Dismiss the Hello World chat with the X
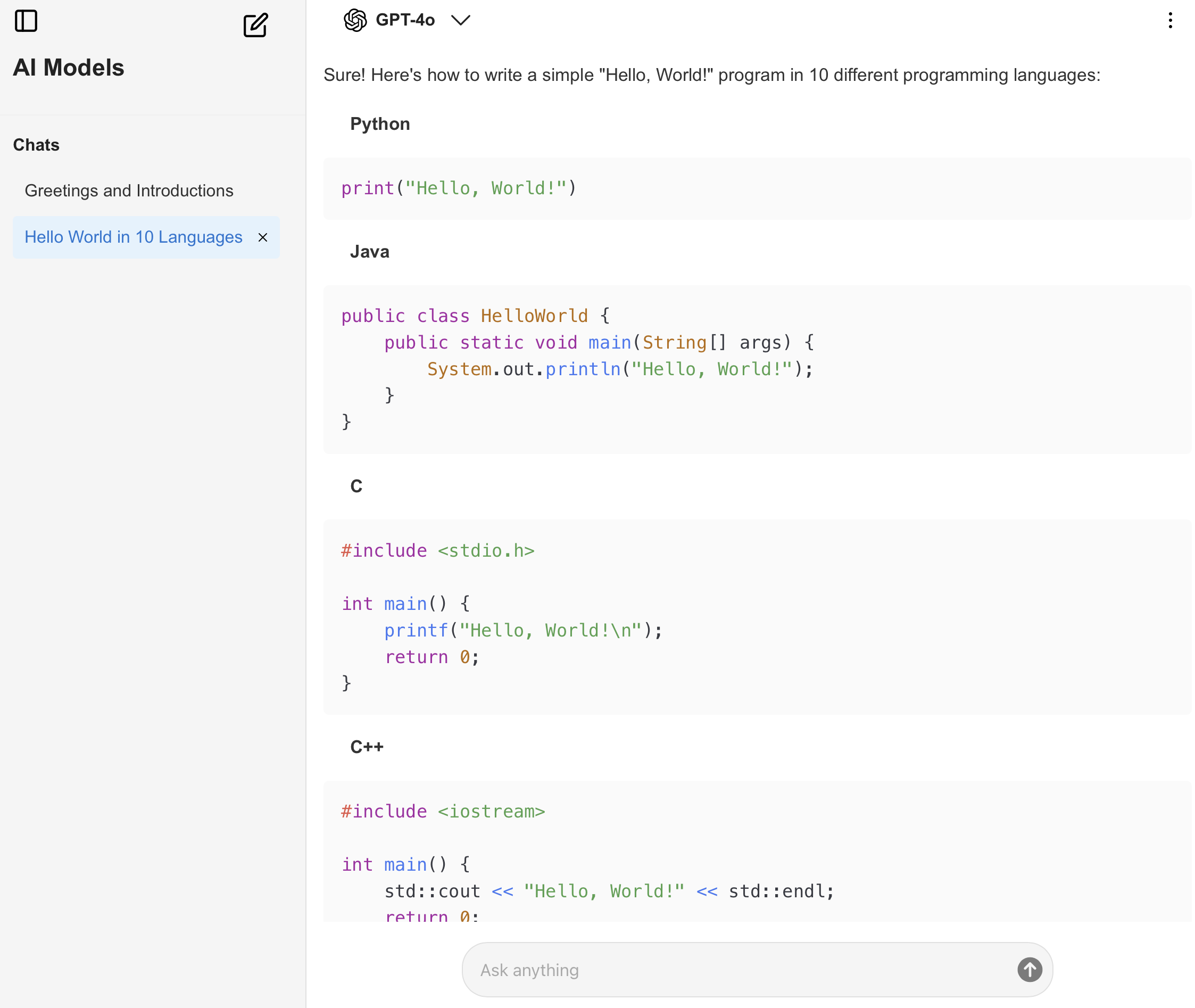This screenshot has width=1195, height=1008. tap(263, 238)
